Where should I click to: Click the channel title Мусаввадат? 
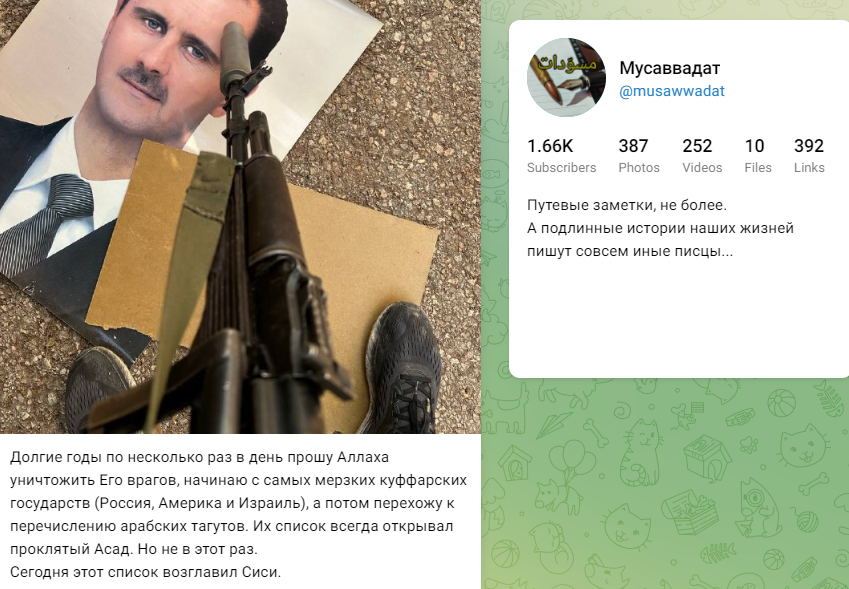click(669, 68)
